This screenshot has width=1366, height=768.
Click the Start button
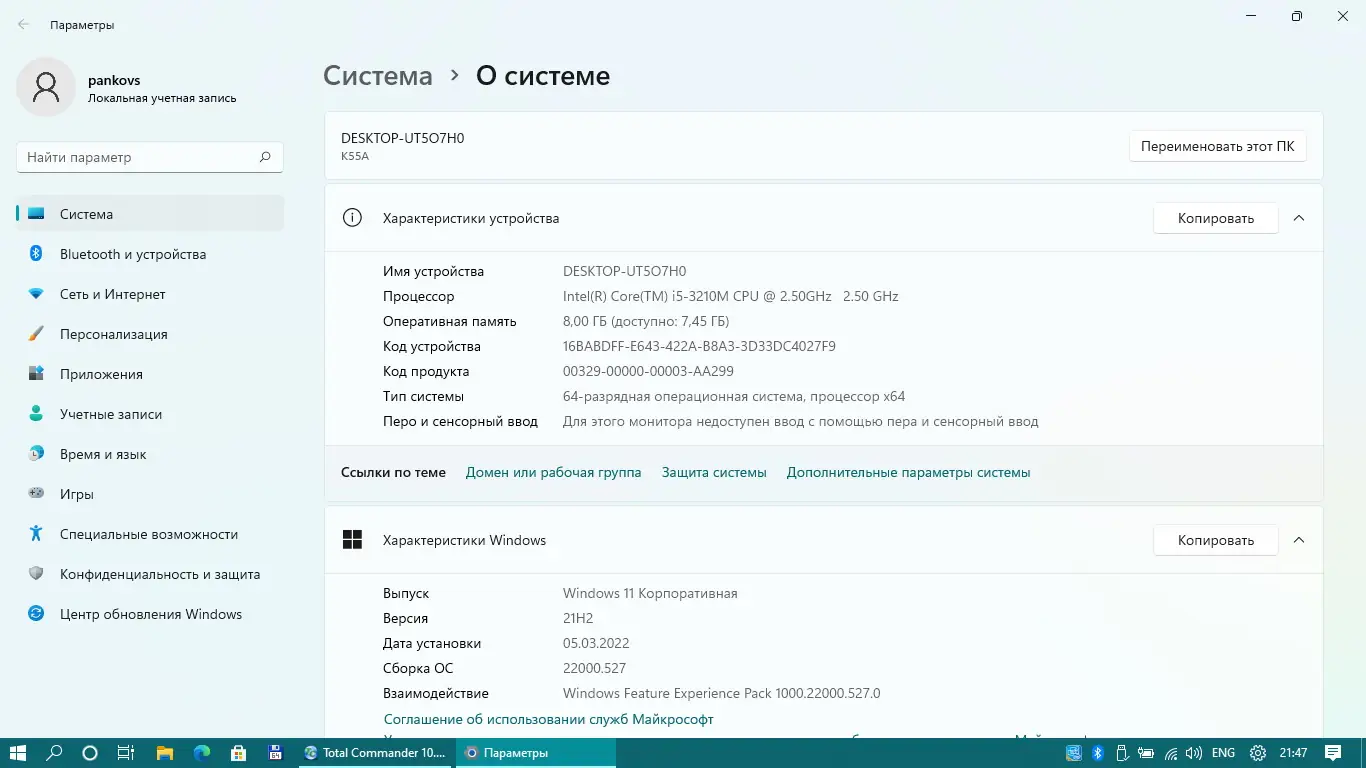17,752
